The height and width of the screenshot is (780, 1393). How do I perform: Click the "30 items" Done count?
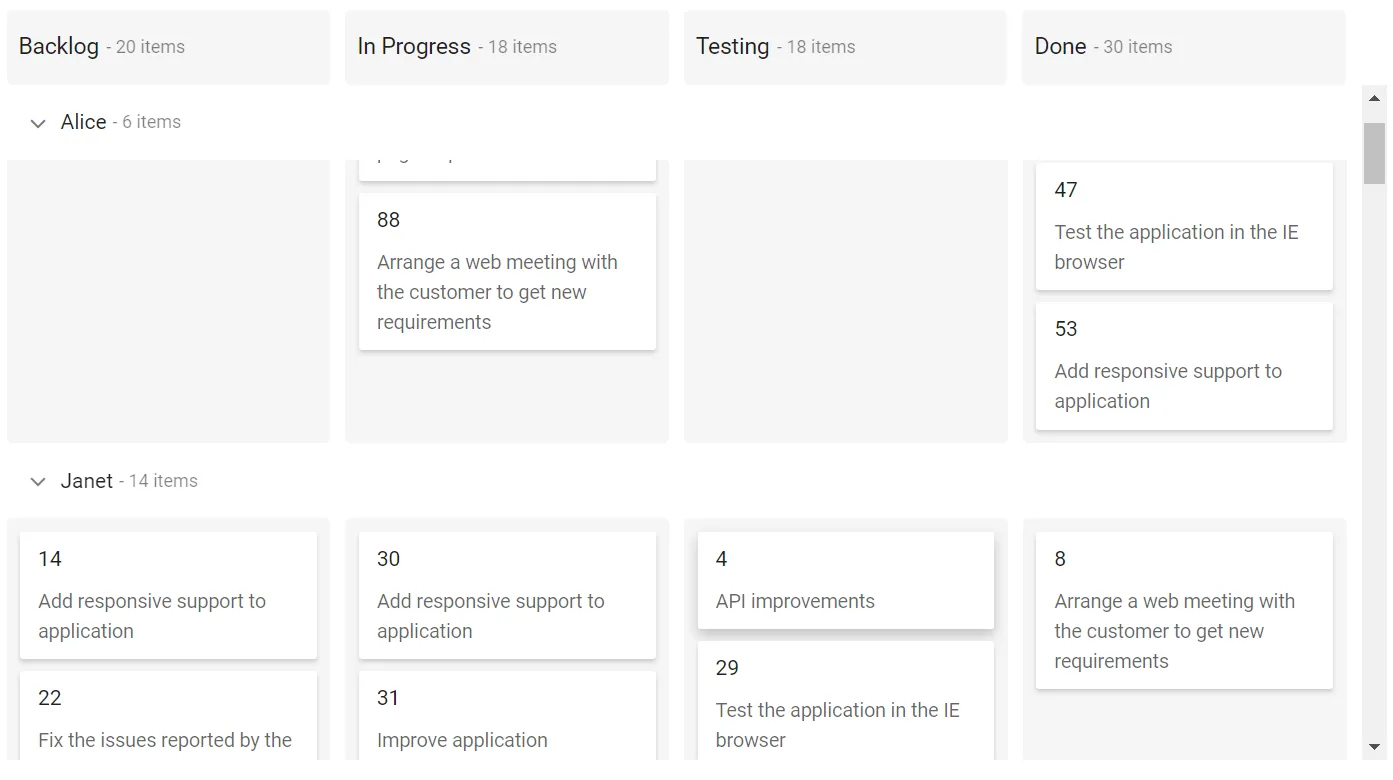pos(1138,47)
